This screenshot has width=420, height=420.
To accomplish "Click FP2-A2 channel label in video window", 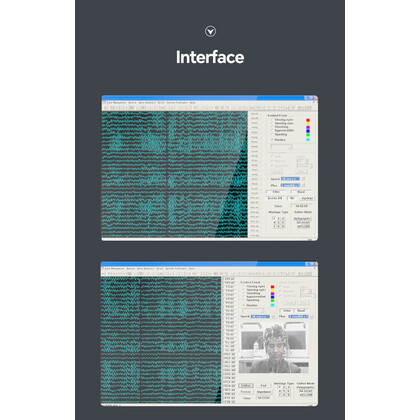I will 230,283.
